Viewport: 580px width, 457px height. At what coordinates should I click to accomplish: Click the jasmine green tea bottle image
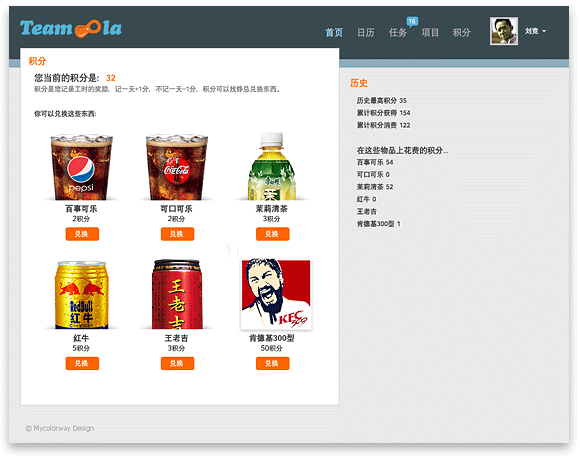[272, 166]
